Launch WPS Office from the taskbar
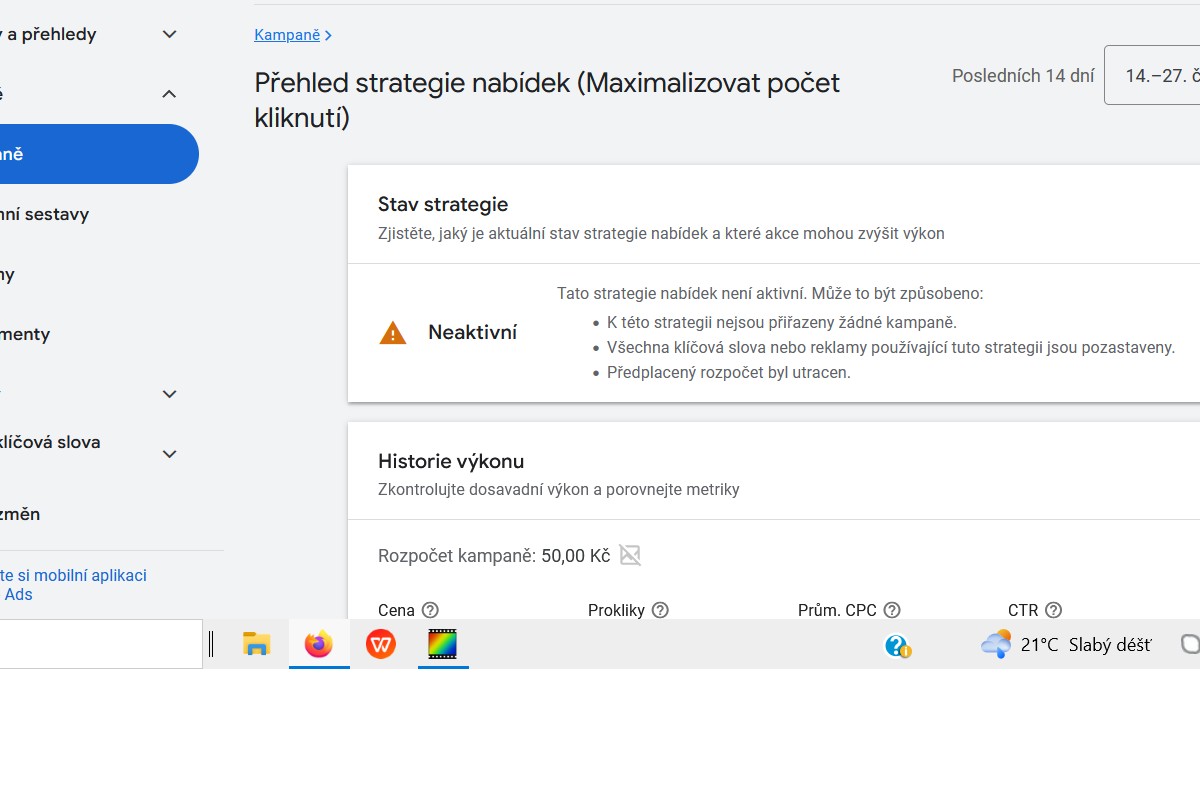 coord(380,644)
